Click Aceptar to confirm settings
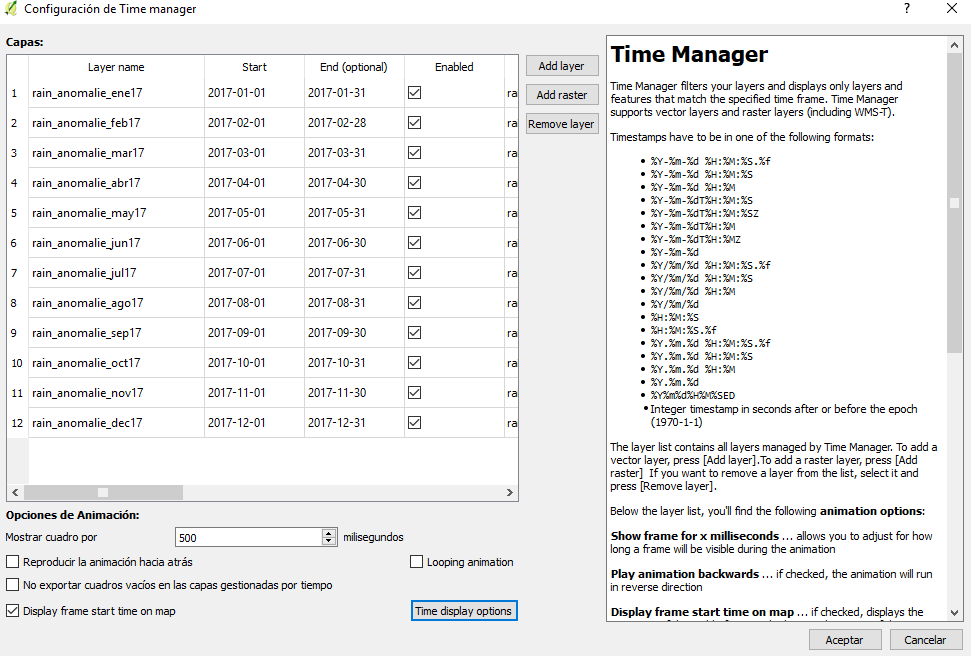The width and height of the screenshot is (971, 656). click(x=845, y=640)
